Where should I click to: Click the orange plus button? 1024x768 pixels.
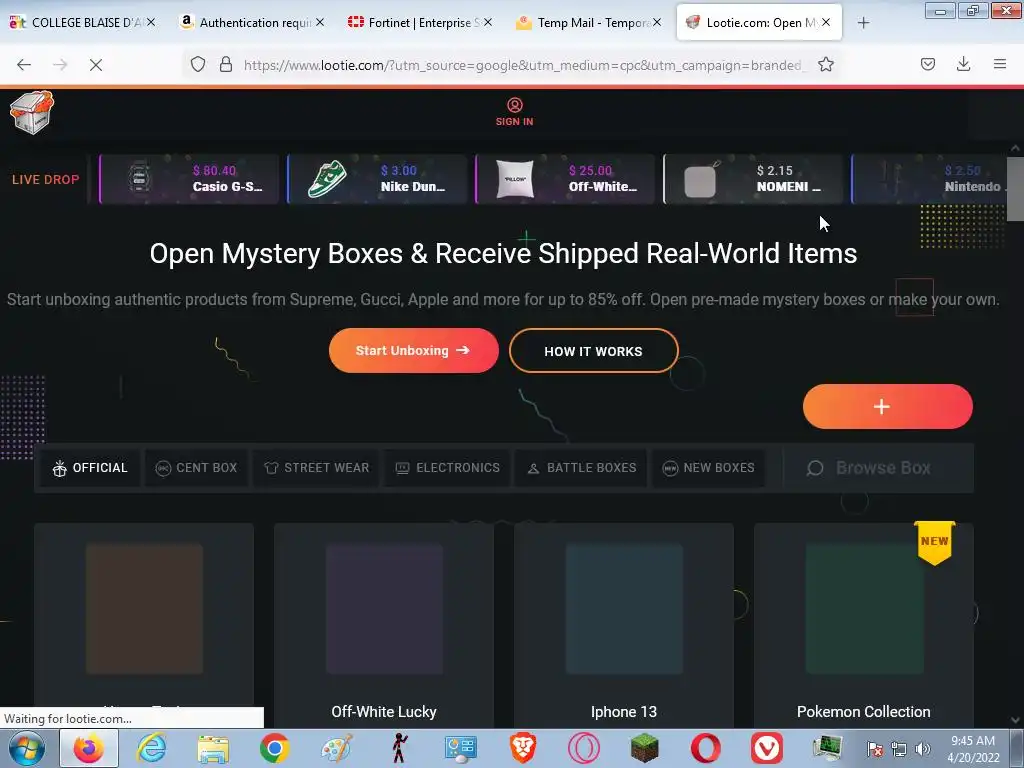click(888, 406)
